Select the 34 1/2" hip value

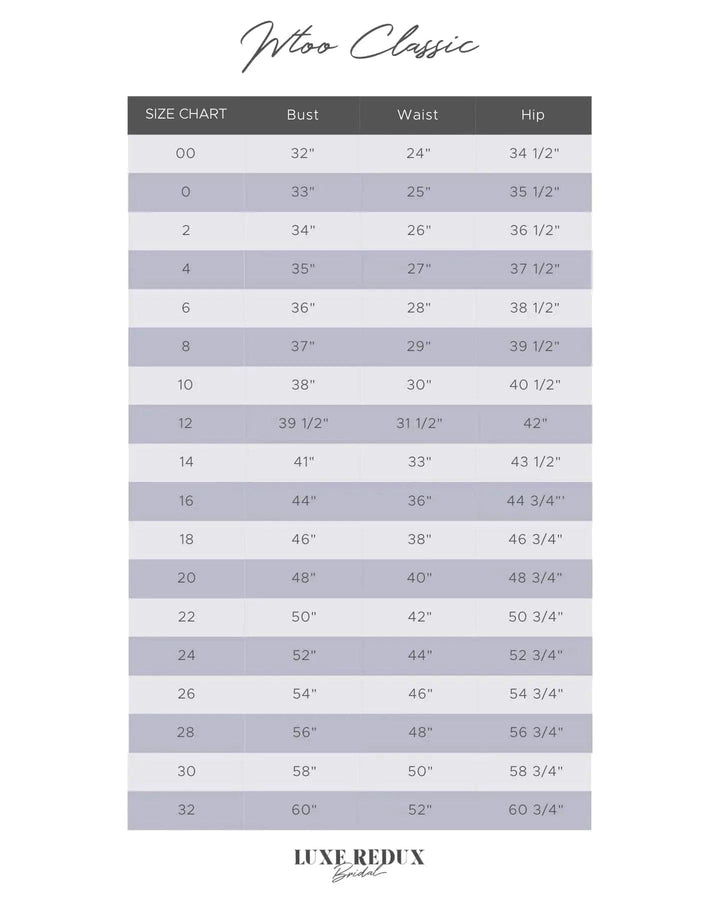(x=534, y=153)
